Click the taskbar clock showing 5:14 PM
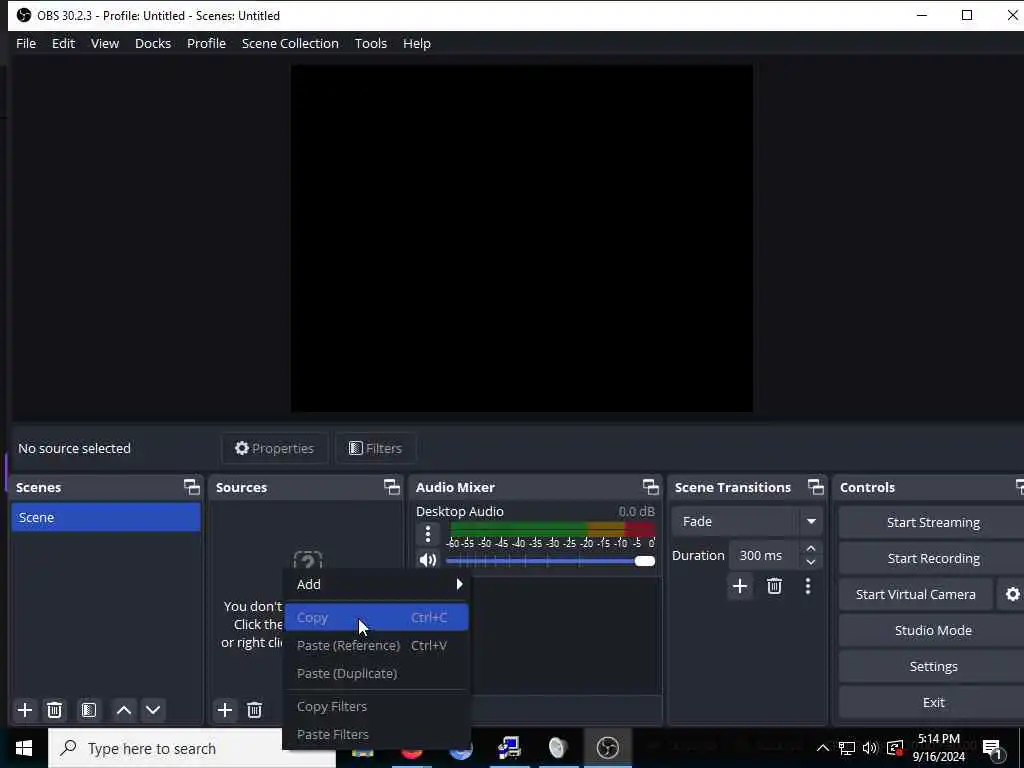The height and width of the screenshot is (768, 1024). pyautogui.click(x=938, y=748)
